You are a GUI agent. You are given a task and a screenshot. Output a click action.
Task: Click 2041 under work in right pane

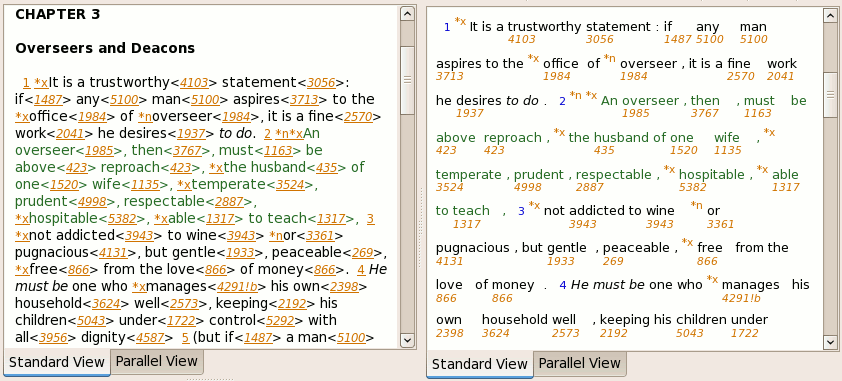pyautogui.click(x=780, y=76)
